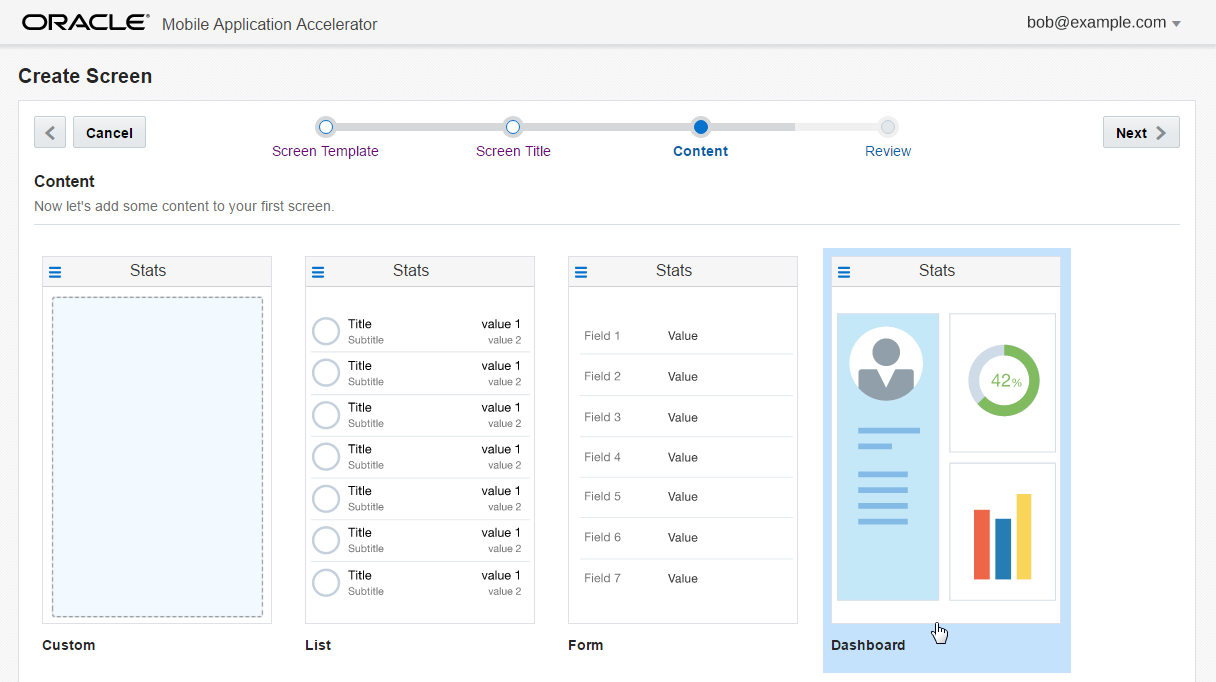The height and width of the screenshot is (682, 1216).
Task: Click the hamburger menu icon in Dashboard template
Action: pos(844,272)
